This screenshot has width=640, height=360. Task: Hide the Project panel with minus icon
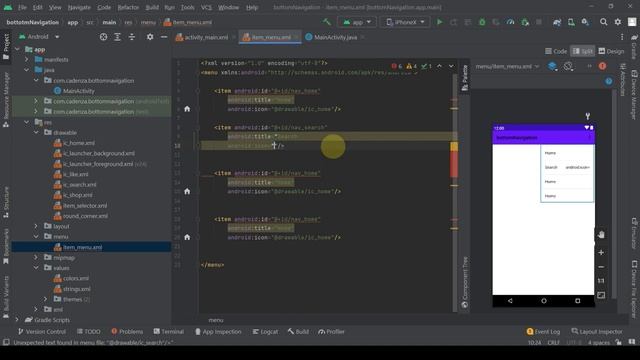(164, 37)
